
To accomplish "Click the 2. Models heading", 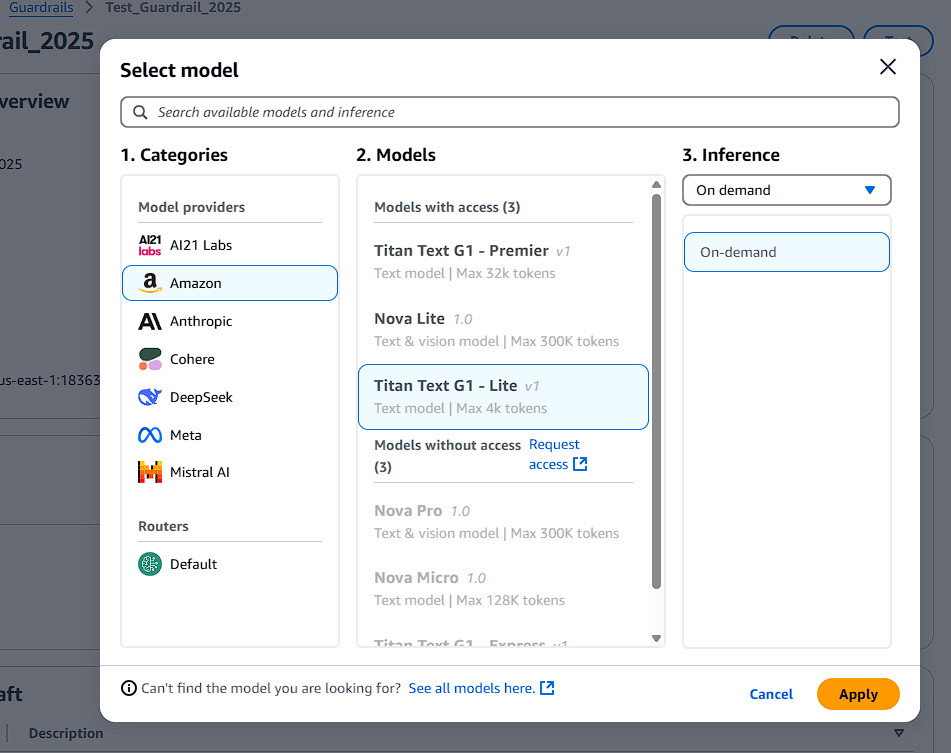I will (x=396, y=155).
